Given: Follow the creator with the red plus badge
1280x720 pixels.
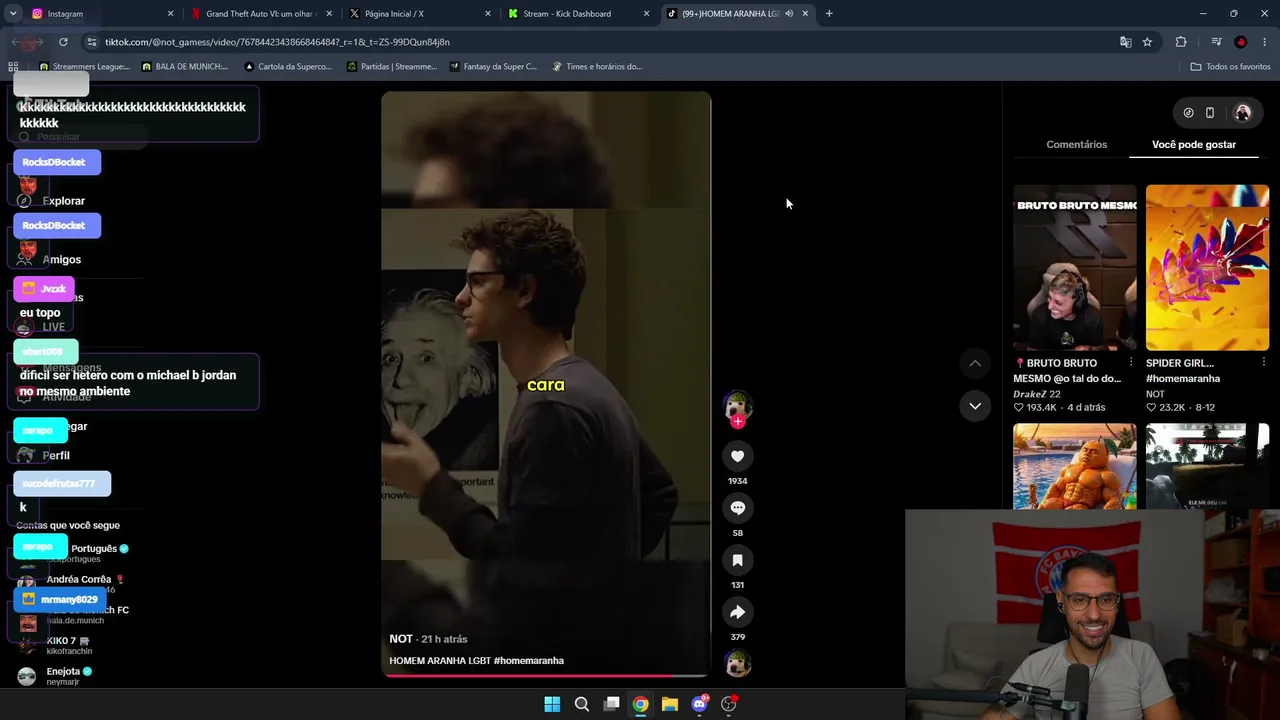Looking at the screenshot, I should pos(738,422).
